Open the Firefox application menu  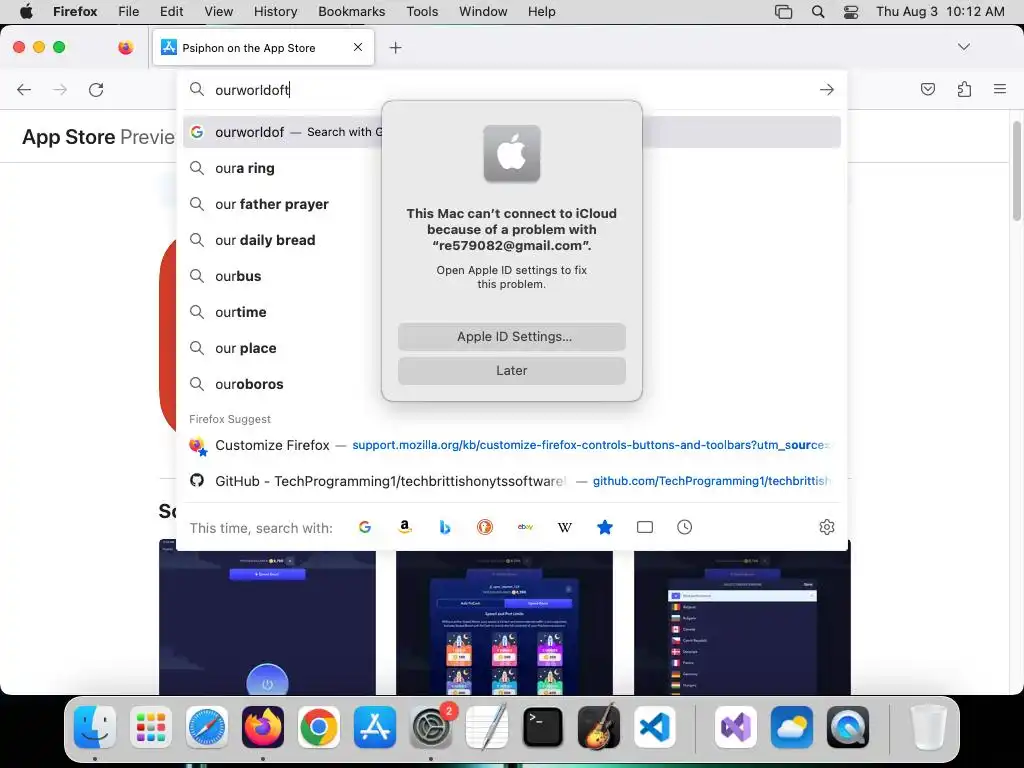pos(75,11)
